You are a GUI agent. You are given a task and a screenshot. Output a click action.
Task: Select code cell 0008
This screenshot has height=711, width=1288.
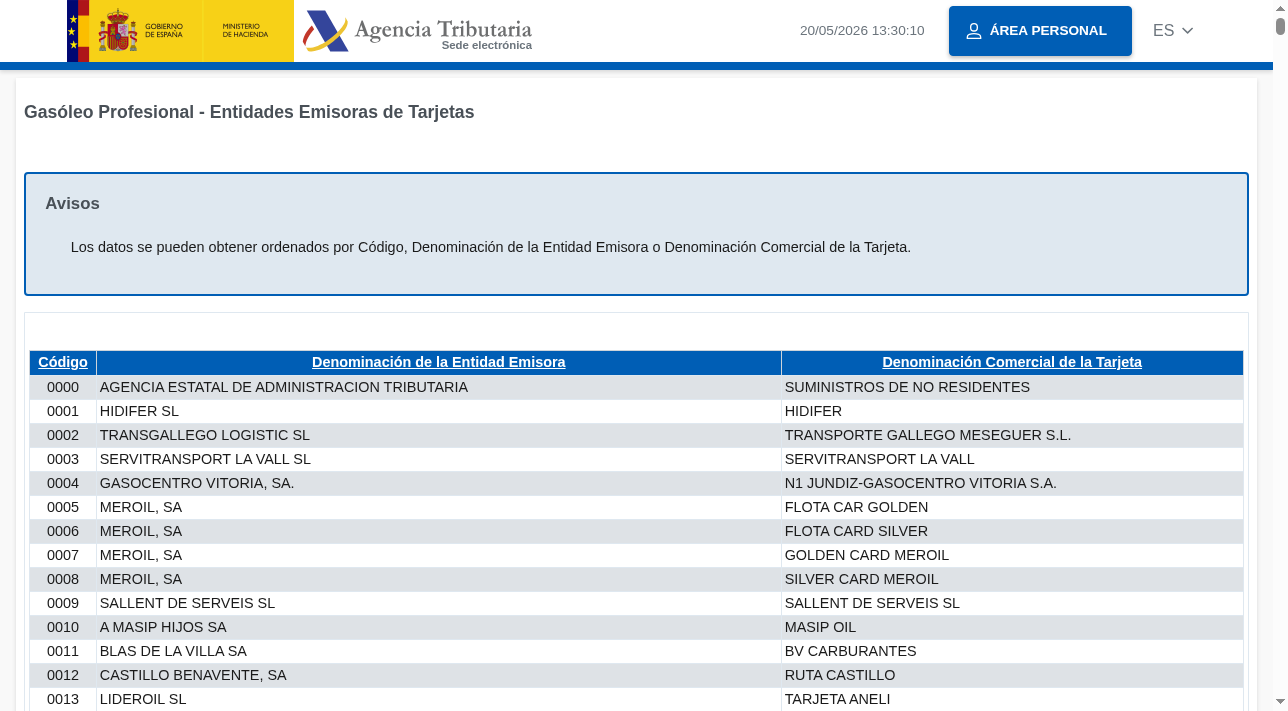63,579
